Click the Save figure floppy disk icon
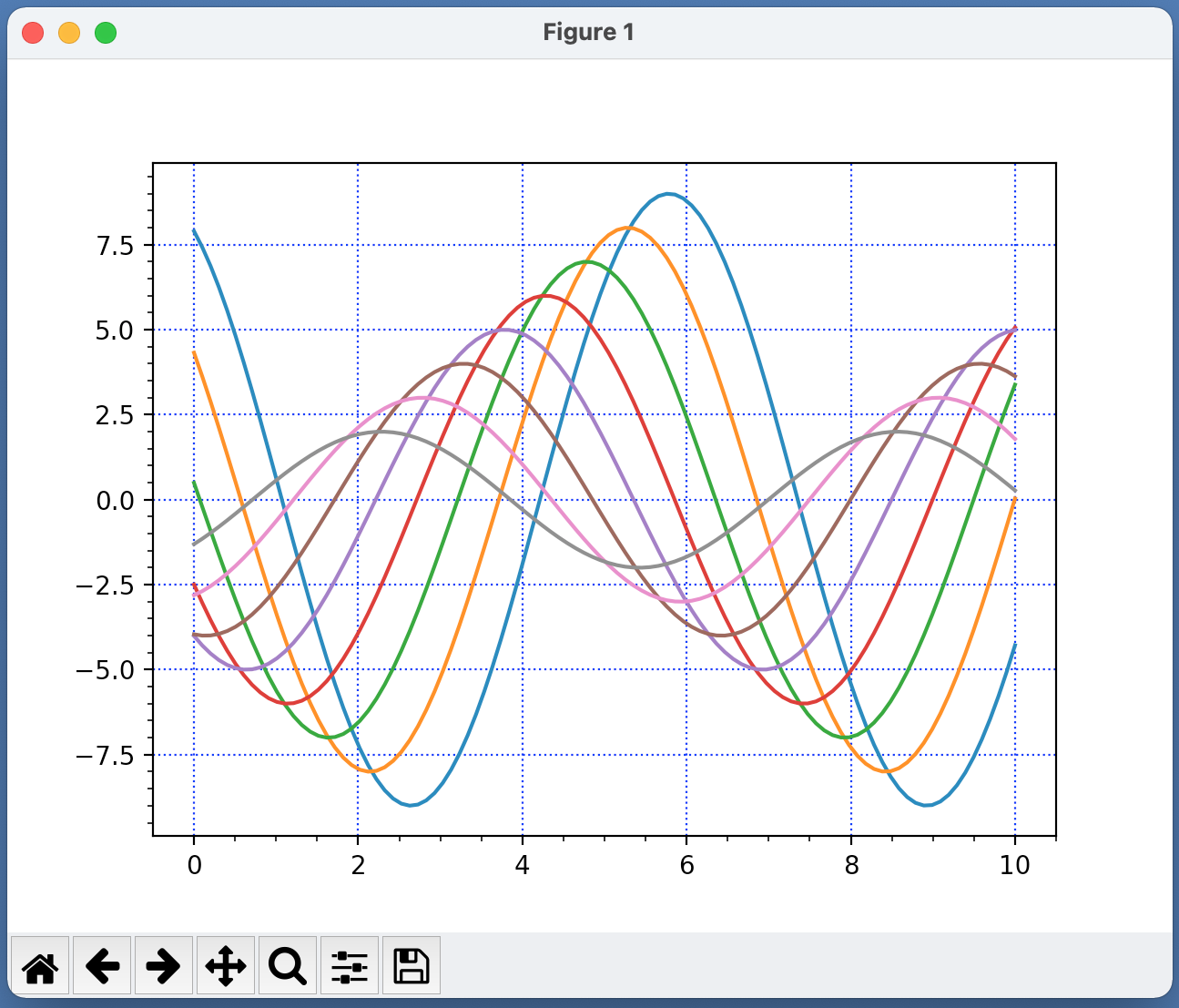Screen dimensions: 1179x1008 point(411,966)
